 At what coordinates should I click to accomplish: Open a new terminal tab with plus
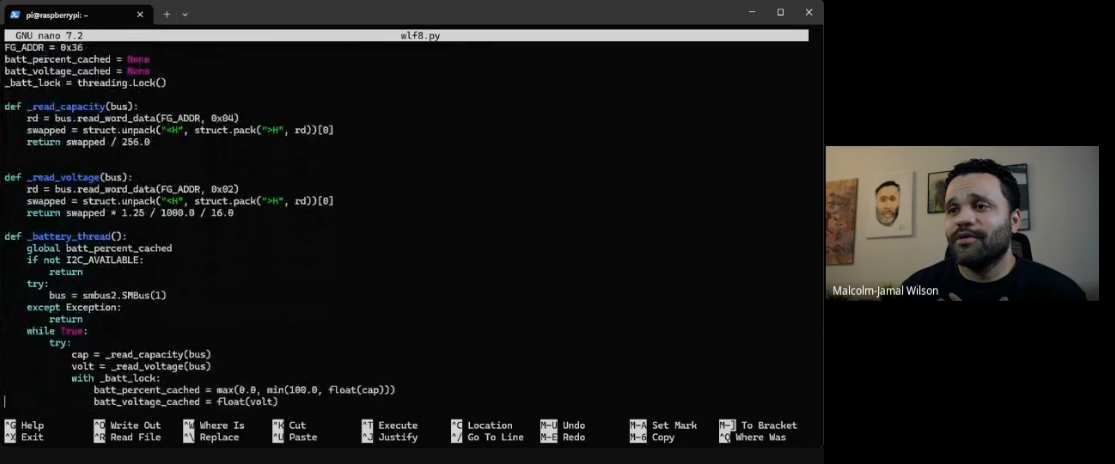pyautogui.click(x=167, y=14)
